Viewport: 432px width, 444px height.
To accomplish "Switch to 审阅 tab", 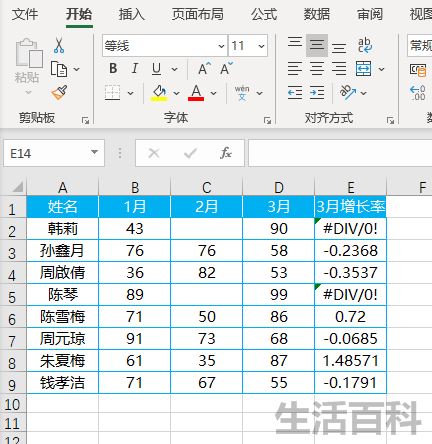I will click(x=370, y=15).
